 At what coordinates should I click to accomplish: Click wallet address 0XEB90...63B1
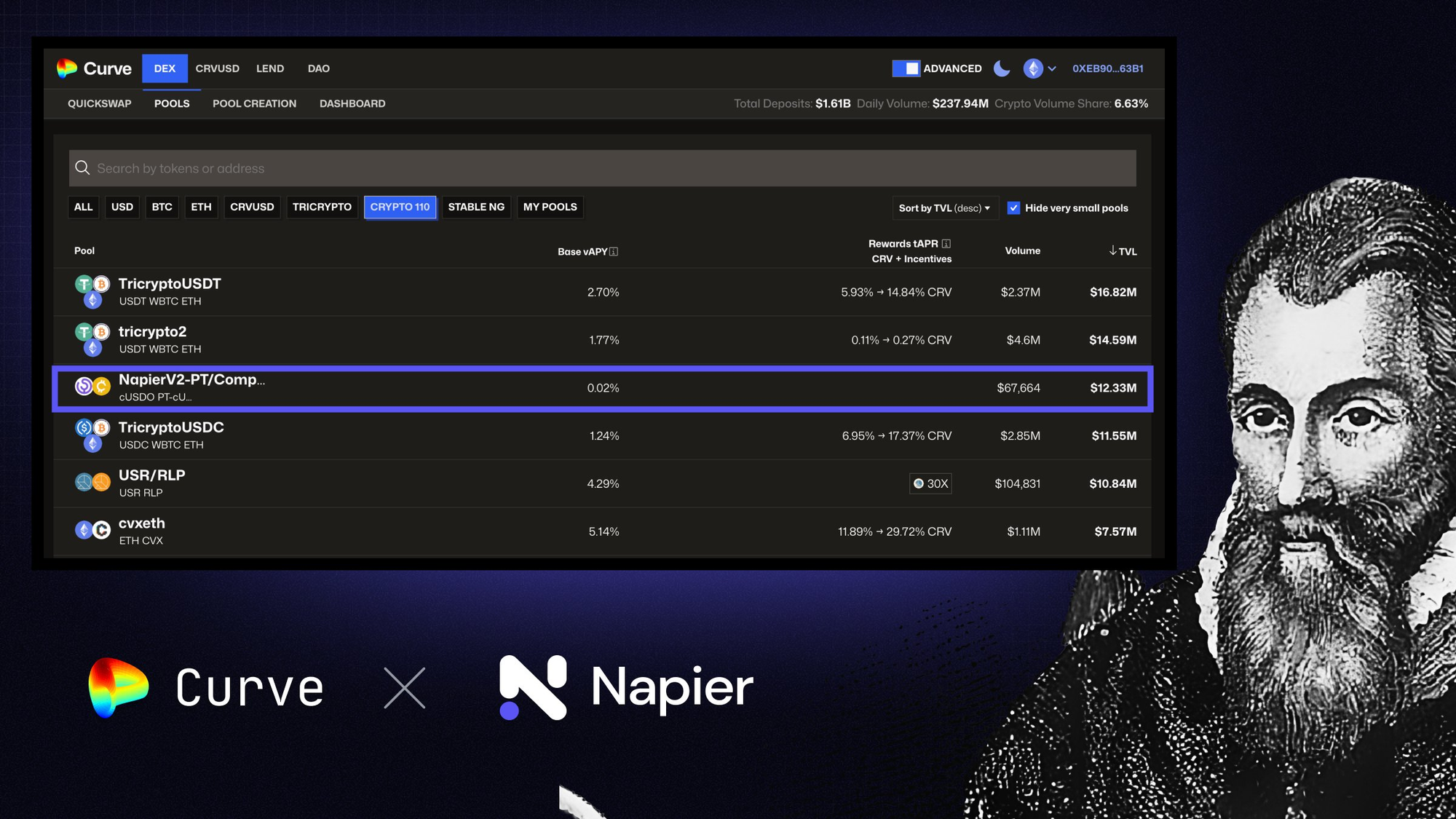click(x=1107, y=68)
